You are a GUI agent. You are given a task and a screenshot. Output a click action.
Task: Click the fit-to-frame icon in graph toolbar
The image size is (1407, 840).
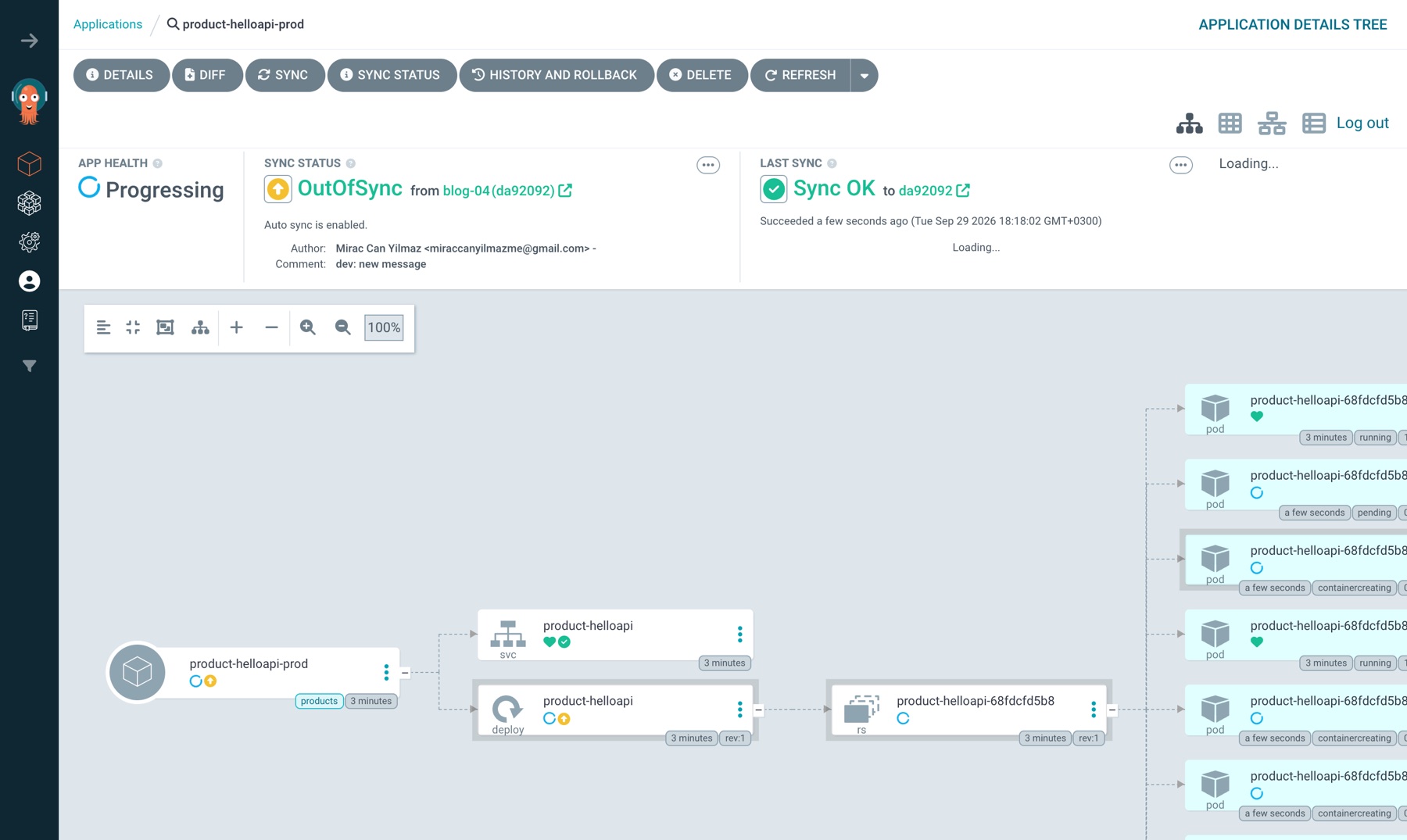point(165,327)
